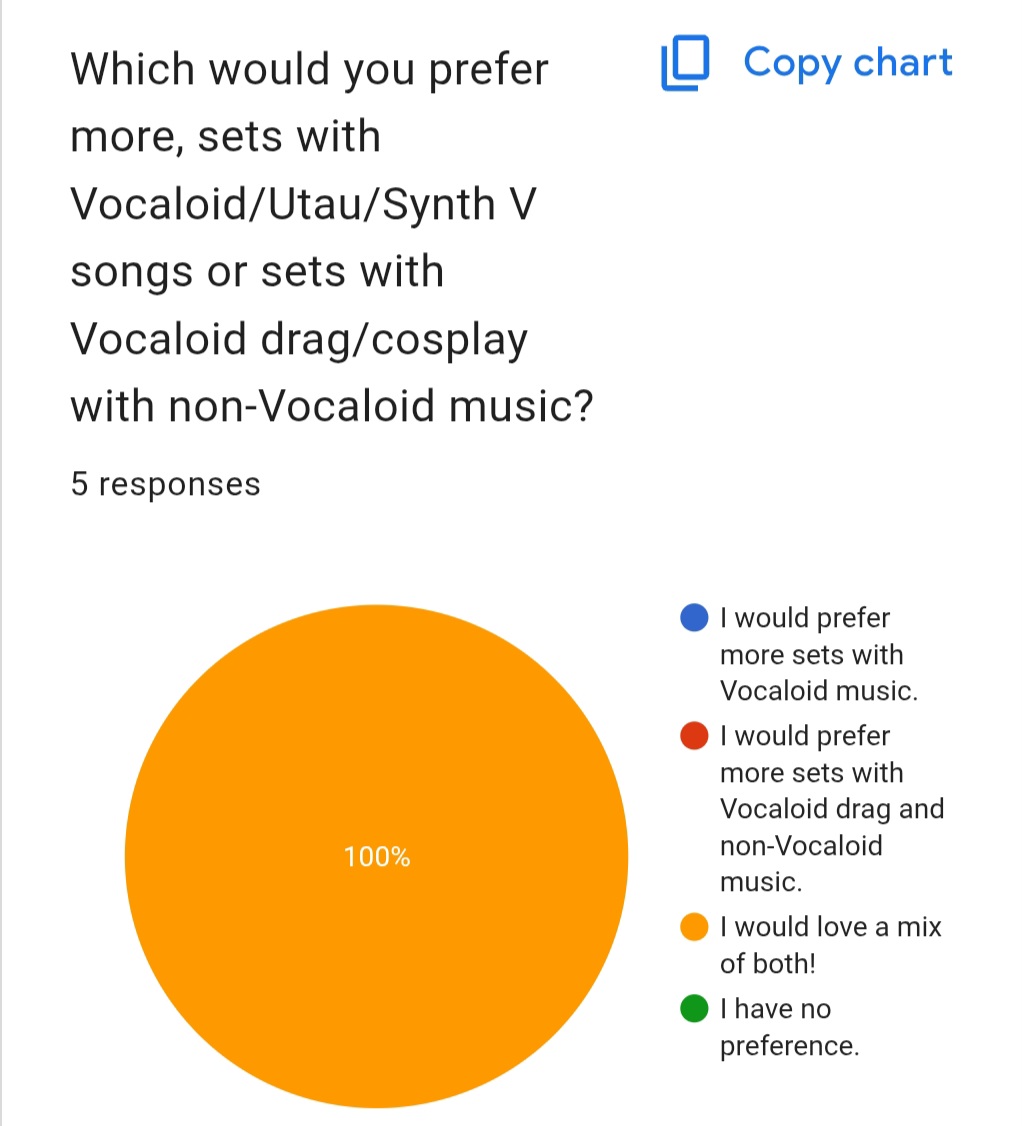
Task: Click legend text 'Vocaloid drag and non-Vocaloid music.'
Action: pyautogui.click(x=832, y=845)
